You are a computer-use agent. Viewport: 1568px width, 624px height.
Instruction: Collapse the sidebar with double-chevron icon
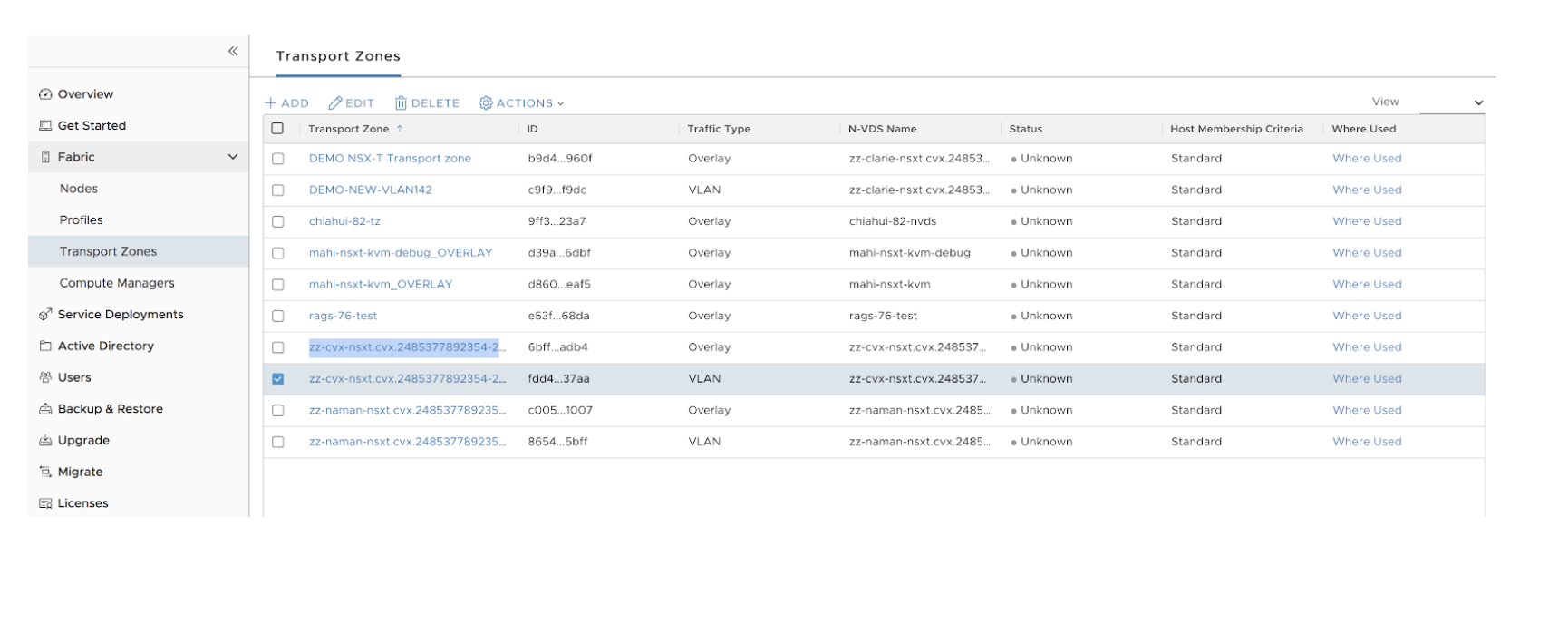[x=233, y=52]
